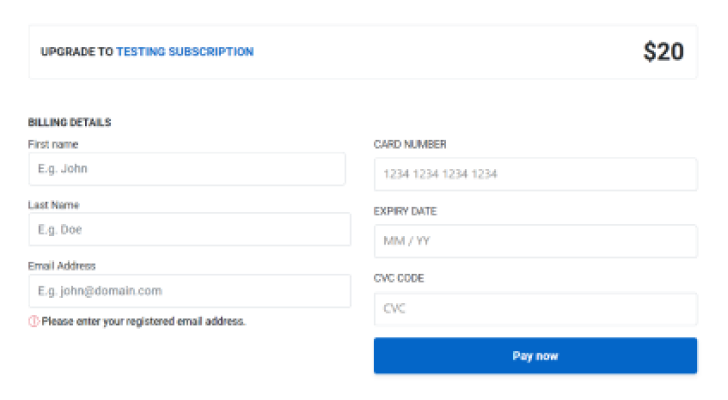Click the registered email error message text

point(143,322)
